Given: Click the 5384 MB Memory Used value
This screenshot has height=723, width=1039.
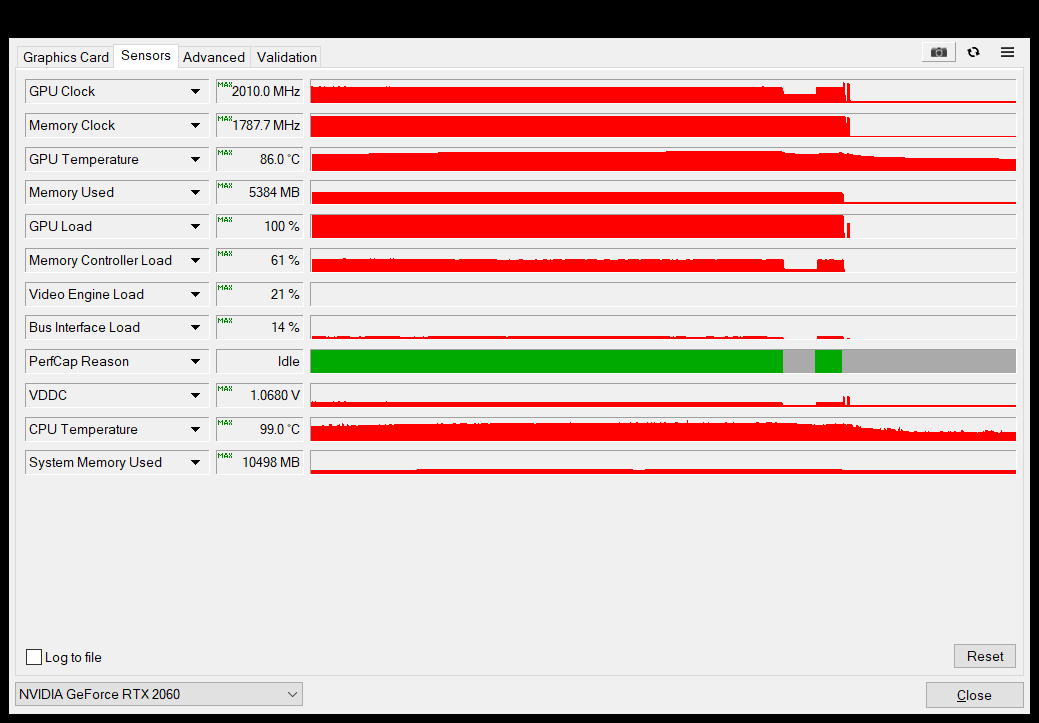Looking at the screenshot, I should tap(260, 192).
